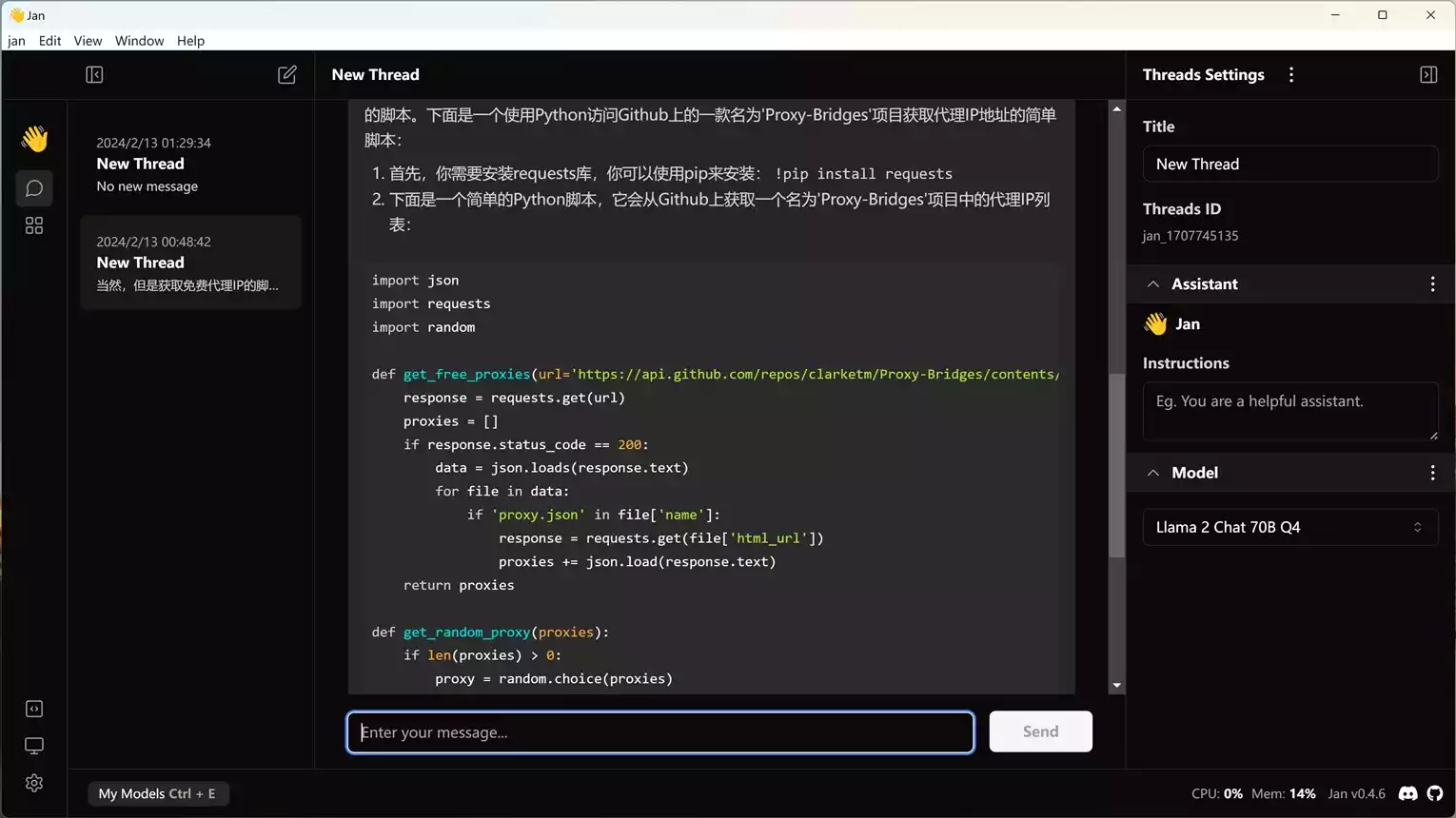Collapse the left threads sidebar panel
The width and height of the screenshot is (1456, 818).
(94, 75)
